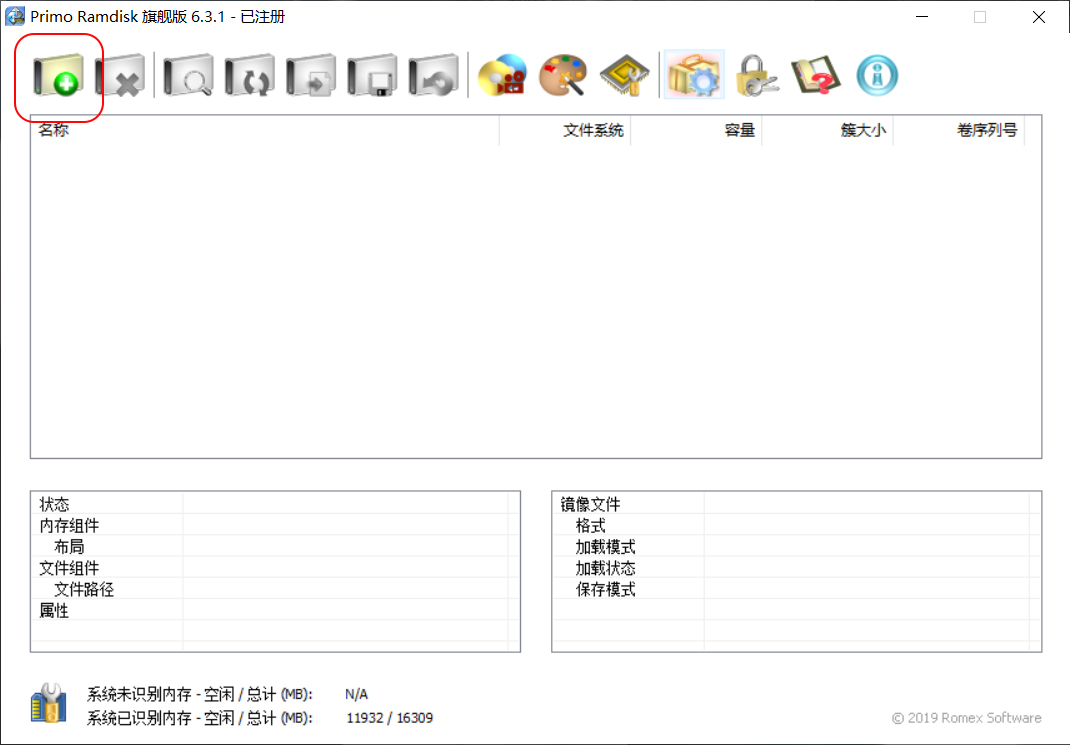Viewport: 1070px width, 745px height.
Task: Click the N/A unrecognized memory value
Action: pyautogui.click(x=356, y=695)
